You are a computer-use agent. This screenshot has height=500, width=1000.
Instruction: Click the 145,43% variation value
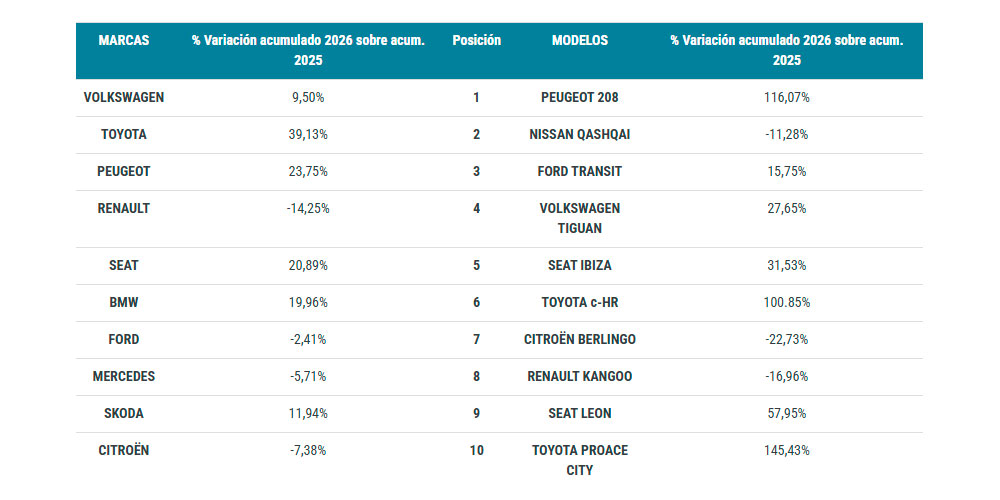point(785,451)
